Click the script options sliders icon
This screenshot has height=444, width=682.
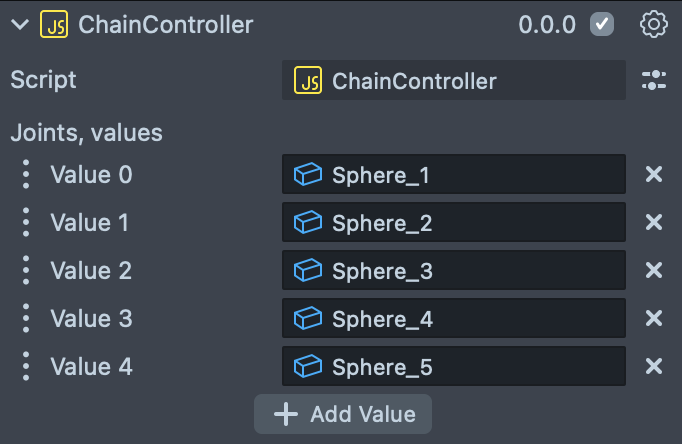[x=653, y=81]
